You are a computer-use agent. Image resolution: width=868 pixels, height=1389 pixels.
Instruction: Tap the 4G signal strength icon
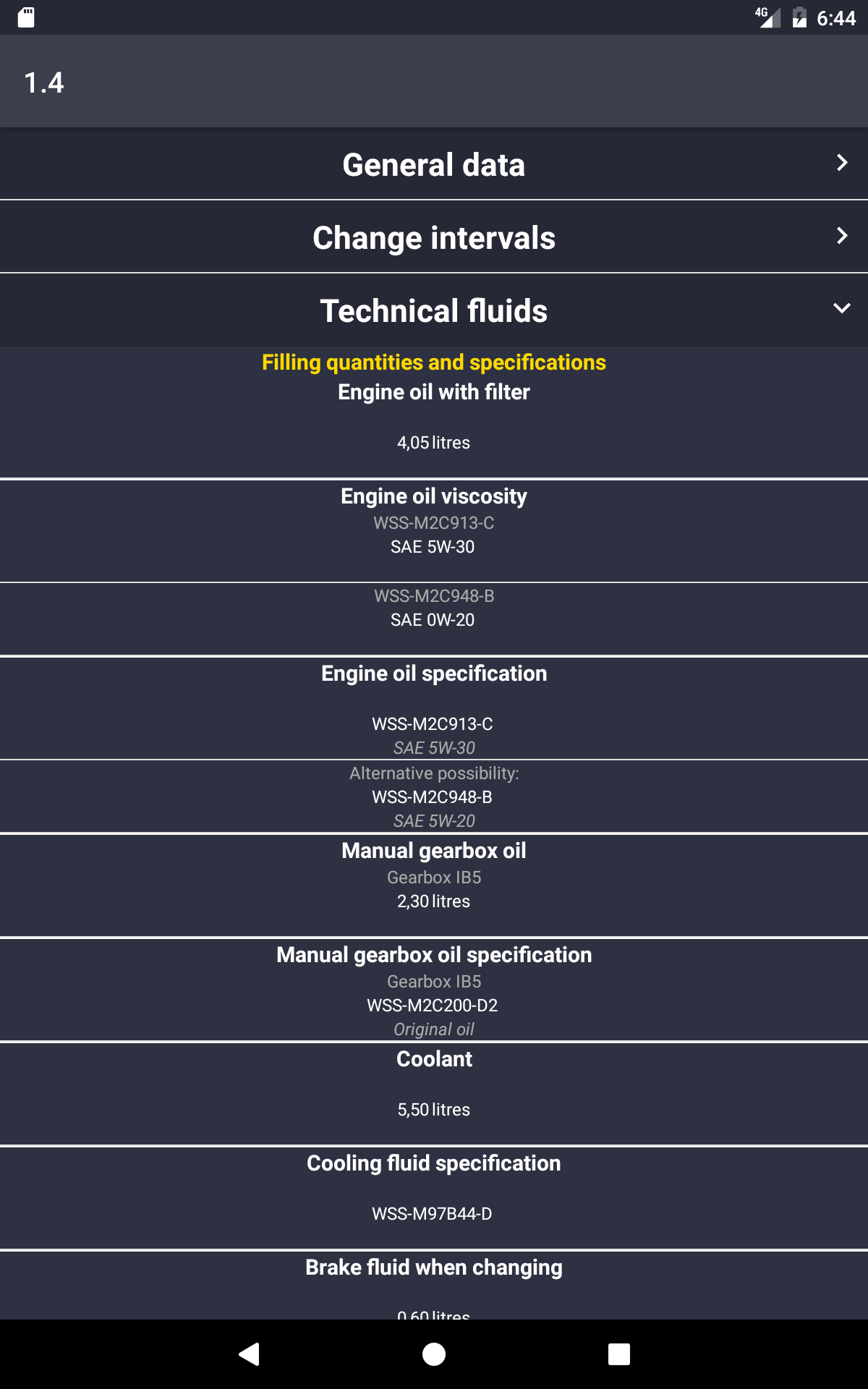(768, 17)
